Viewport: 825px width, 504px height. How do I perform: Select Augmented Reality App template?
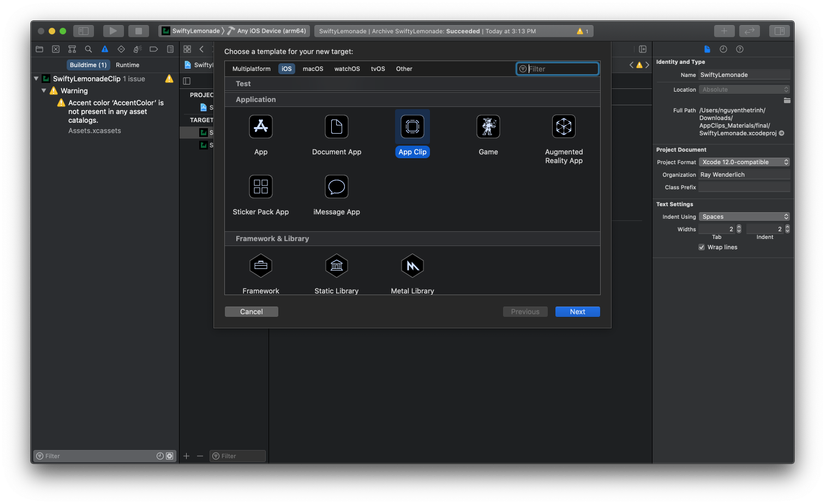pos(564,127)
